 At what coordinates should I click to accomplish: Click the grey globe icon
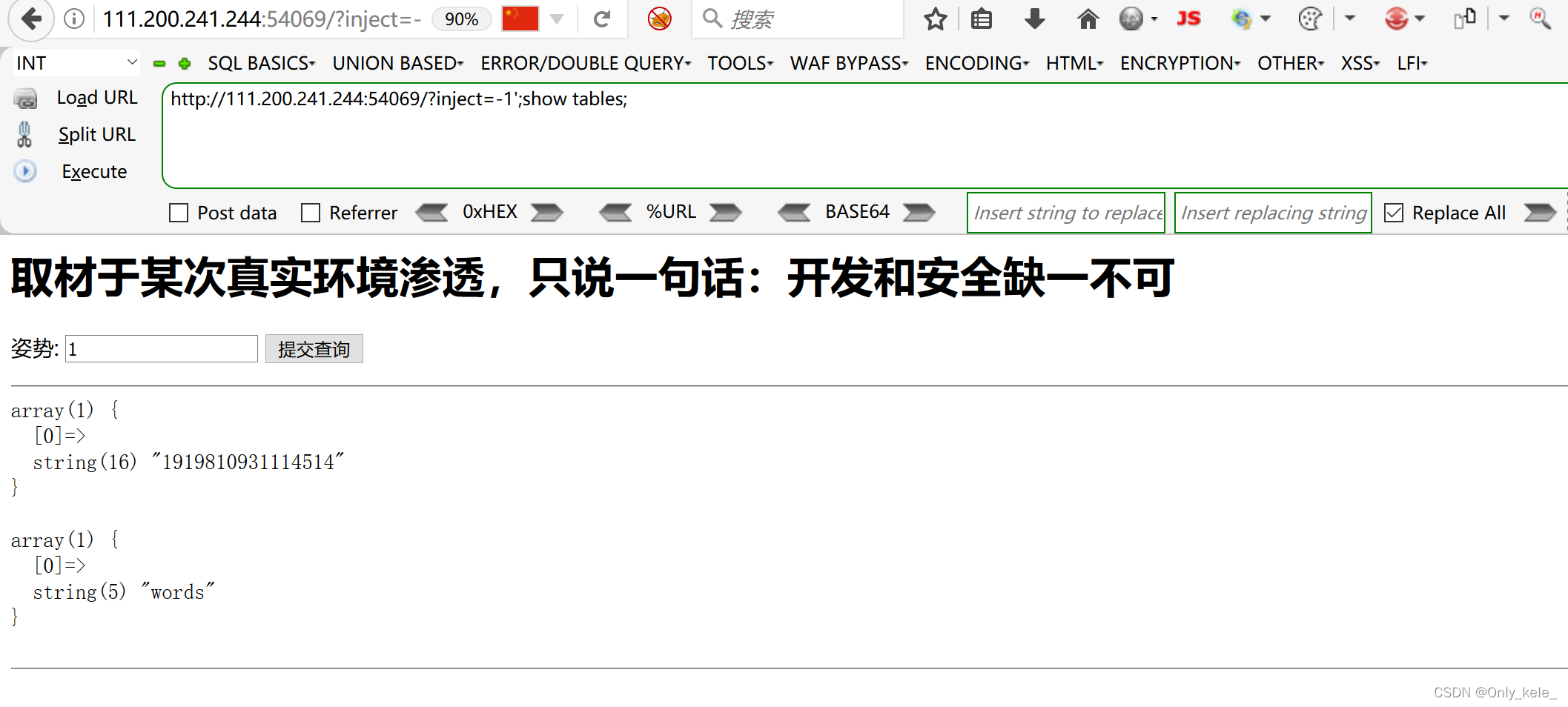point(1131,19)
